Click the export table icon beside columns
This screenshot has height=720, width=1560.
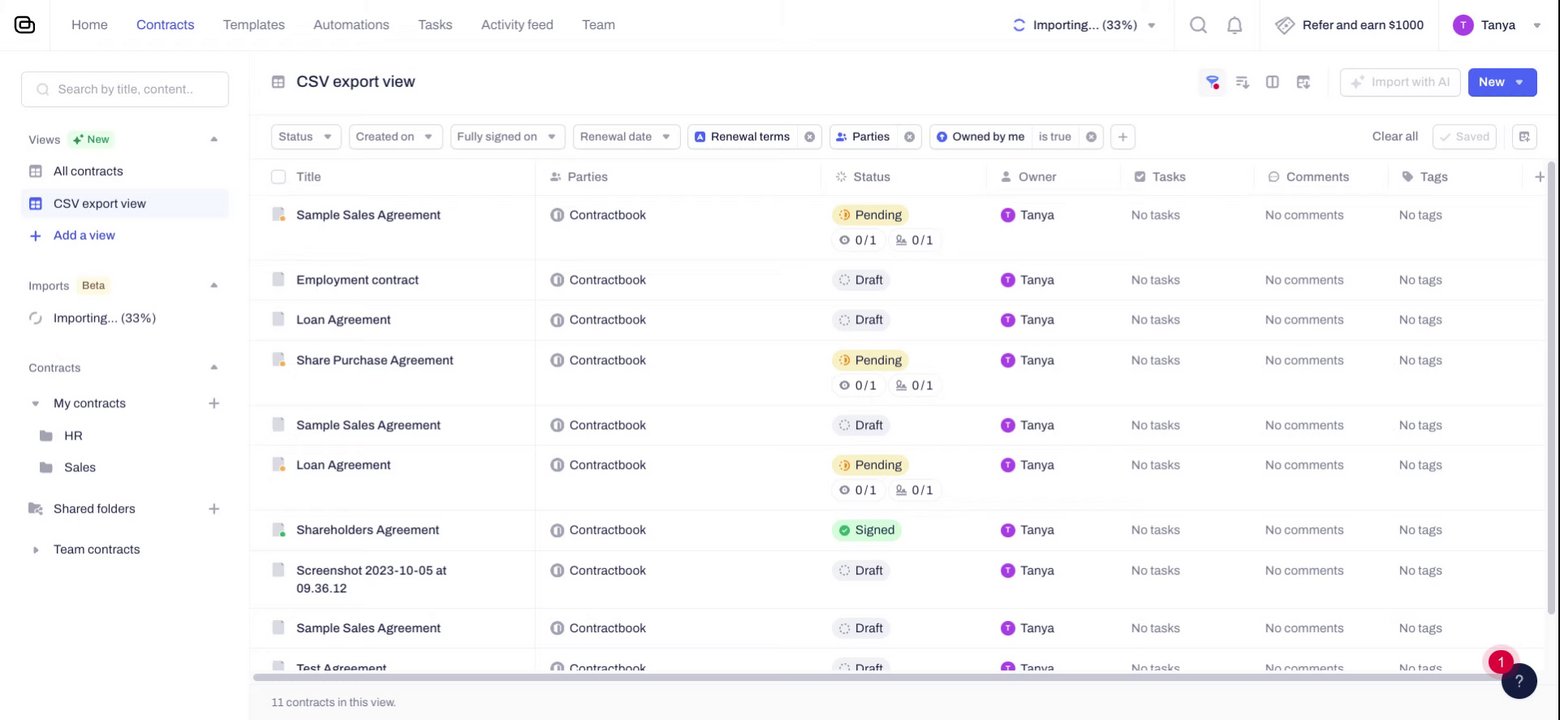[x=1303, y=82]
